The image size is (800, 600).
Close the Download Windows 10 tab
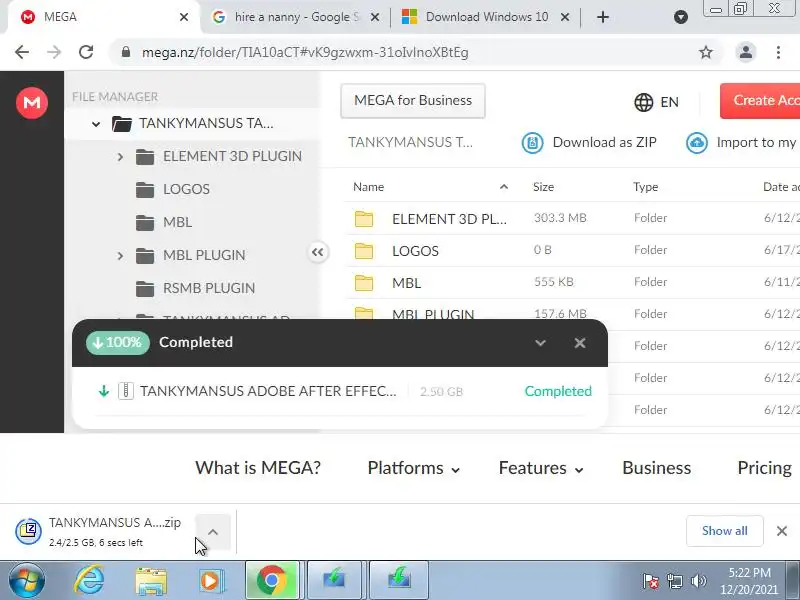565,17
